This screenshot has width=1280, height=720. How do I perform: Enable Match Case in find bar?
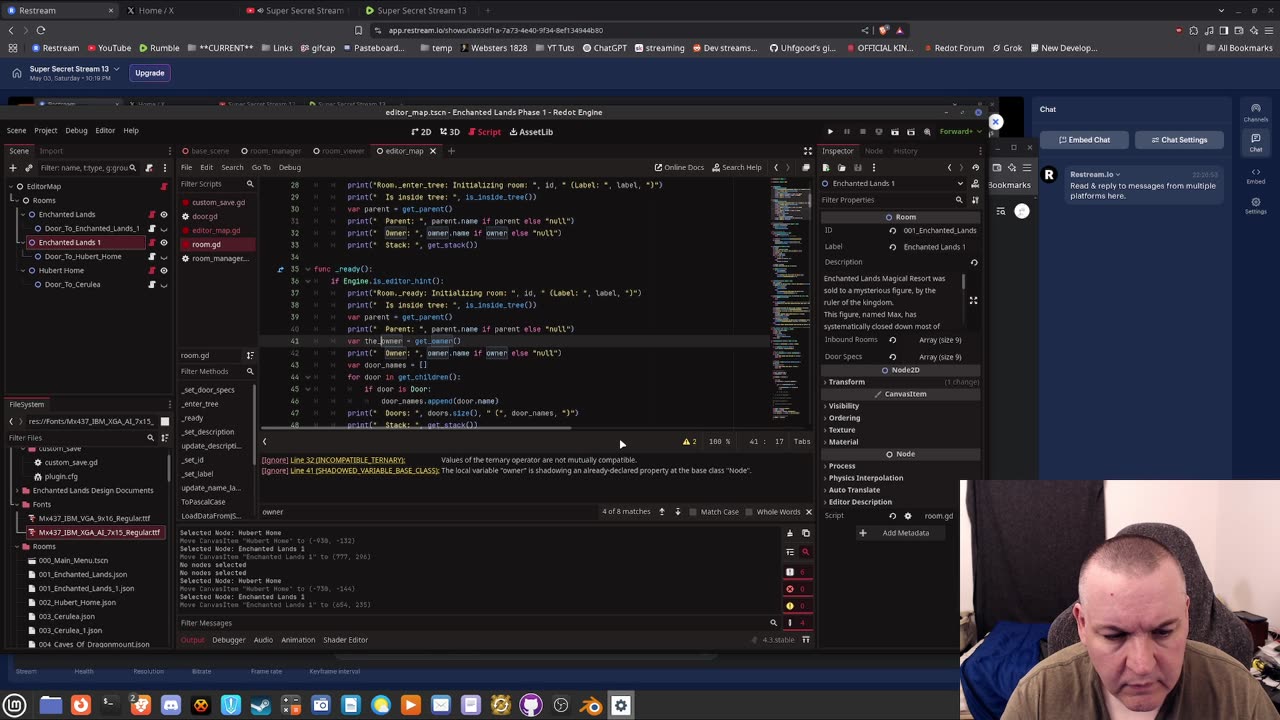pos(712,512)
